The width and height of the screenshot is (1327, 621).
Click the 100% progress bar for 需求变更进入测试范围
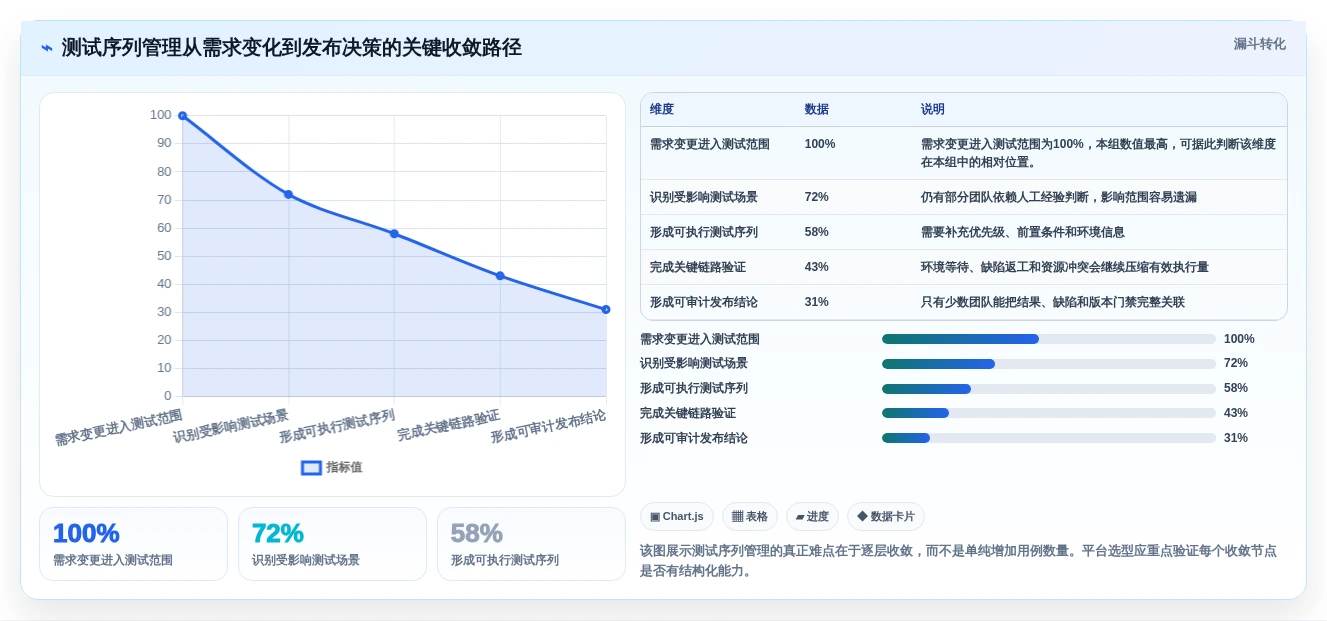click(x=1049, y=339)
